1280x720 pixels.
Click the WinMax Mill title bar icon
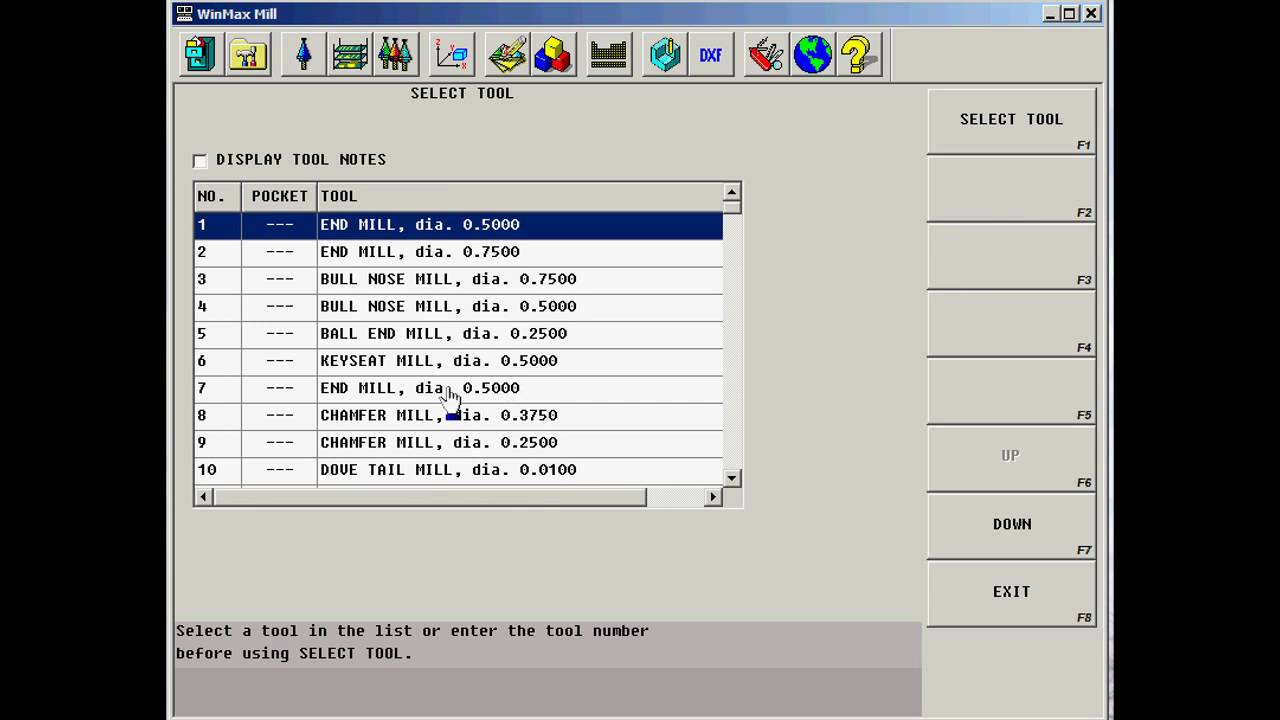coord(184,13)
